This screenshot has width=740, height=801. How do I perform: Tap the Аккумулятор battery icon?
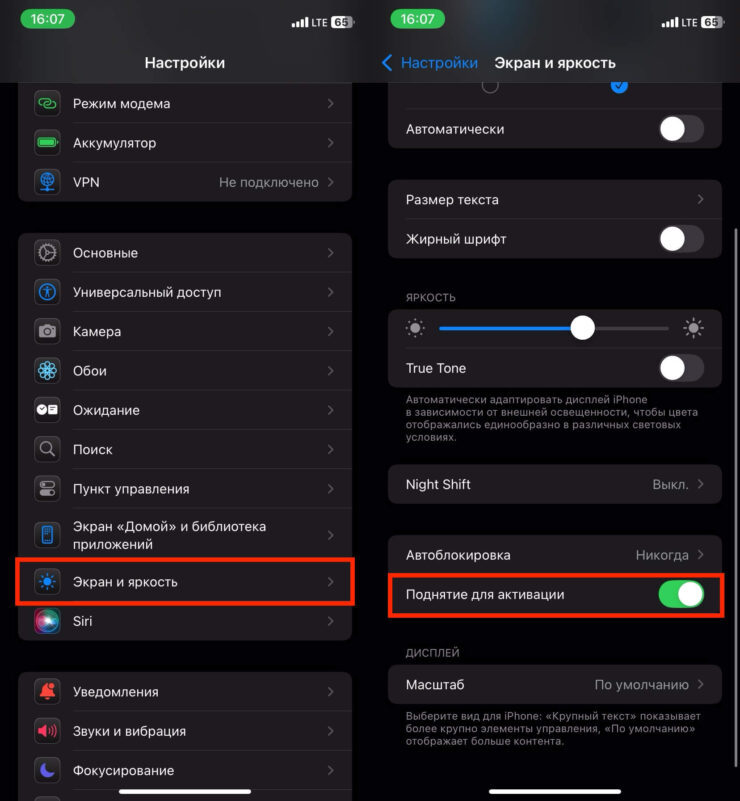pyautogui.click(x=47, y=143)
